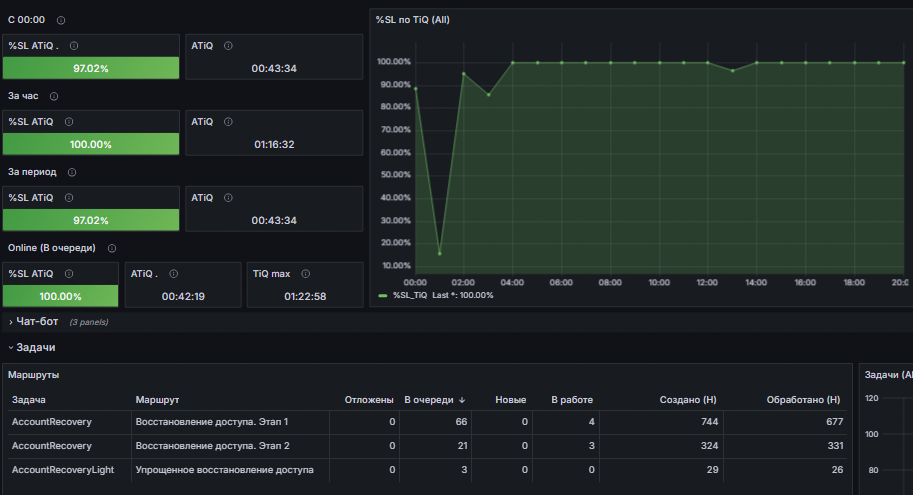
Task: Click info icon on TiQ max panel
Action: (306, 274)
